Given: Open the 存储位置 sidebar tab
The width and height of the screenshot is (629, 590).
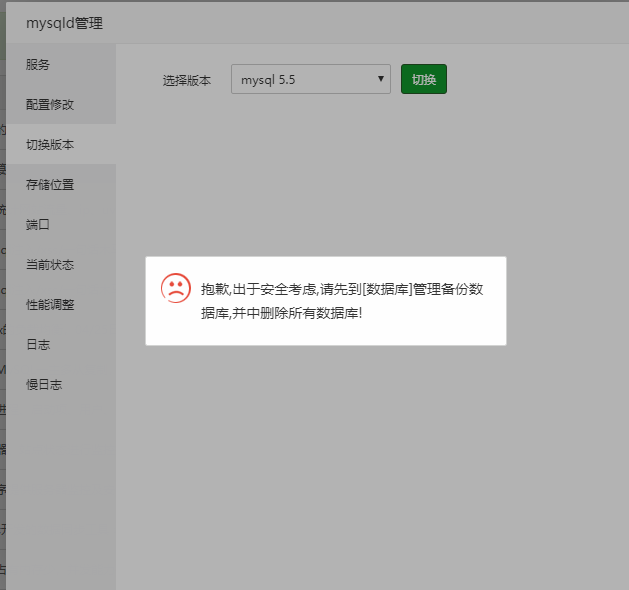Looking at the screenshot, I should point(61,185).
